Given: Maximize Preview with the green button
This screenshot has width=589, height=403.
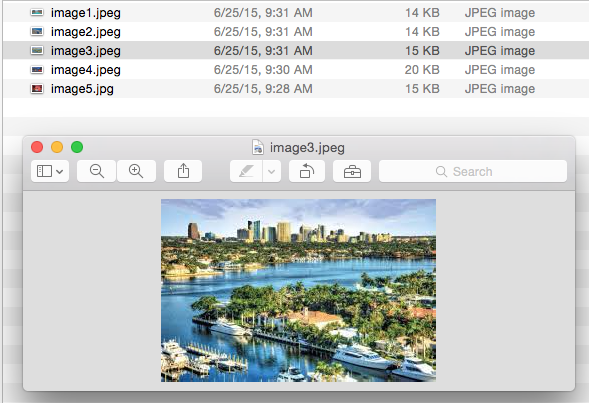Looking at the screenshot, I should [x=77, y=147].
